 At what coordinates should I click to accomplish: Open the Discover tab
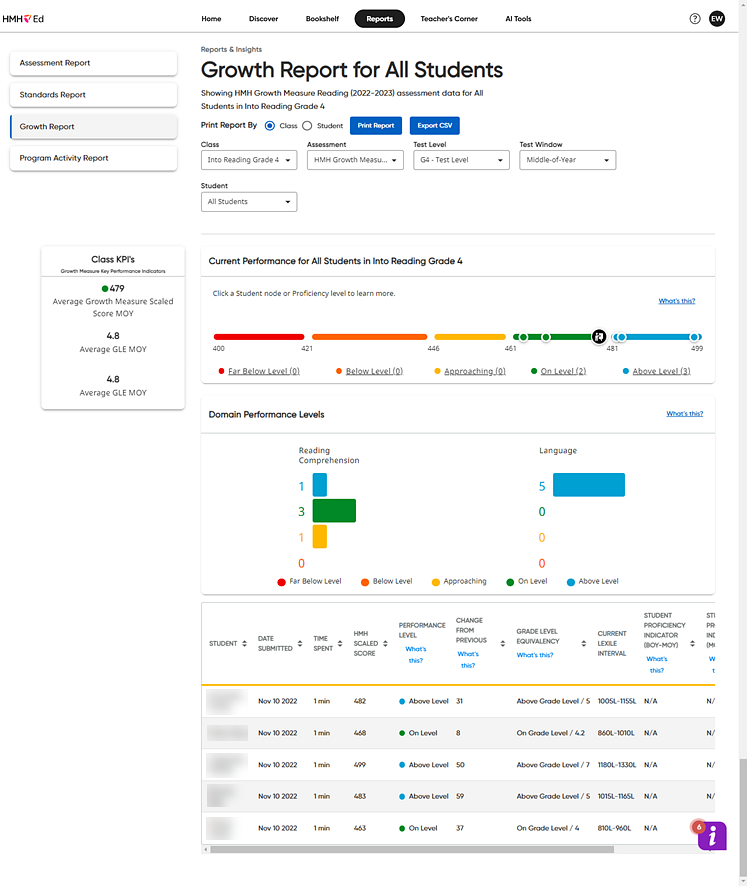[264, 19]
